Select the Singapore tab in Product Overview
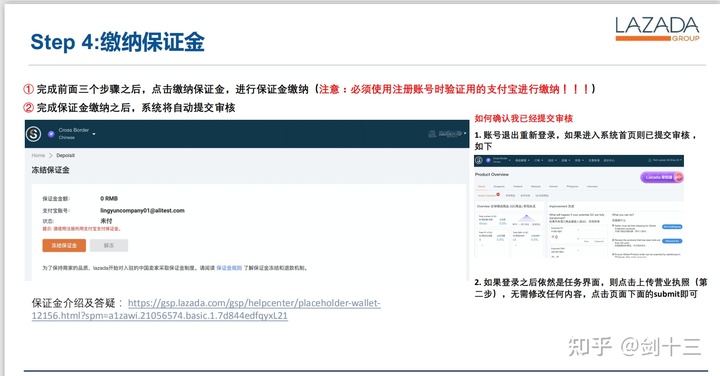 [499, 186]
